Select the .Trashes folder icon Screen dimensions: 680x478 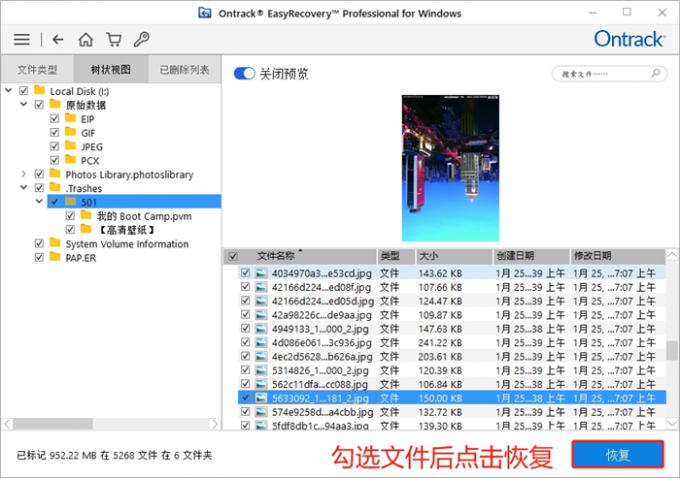[x=55, y=187]
